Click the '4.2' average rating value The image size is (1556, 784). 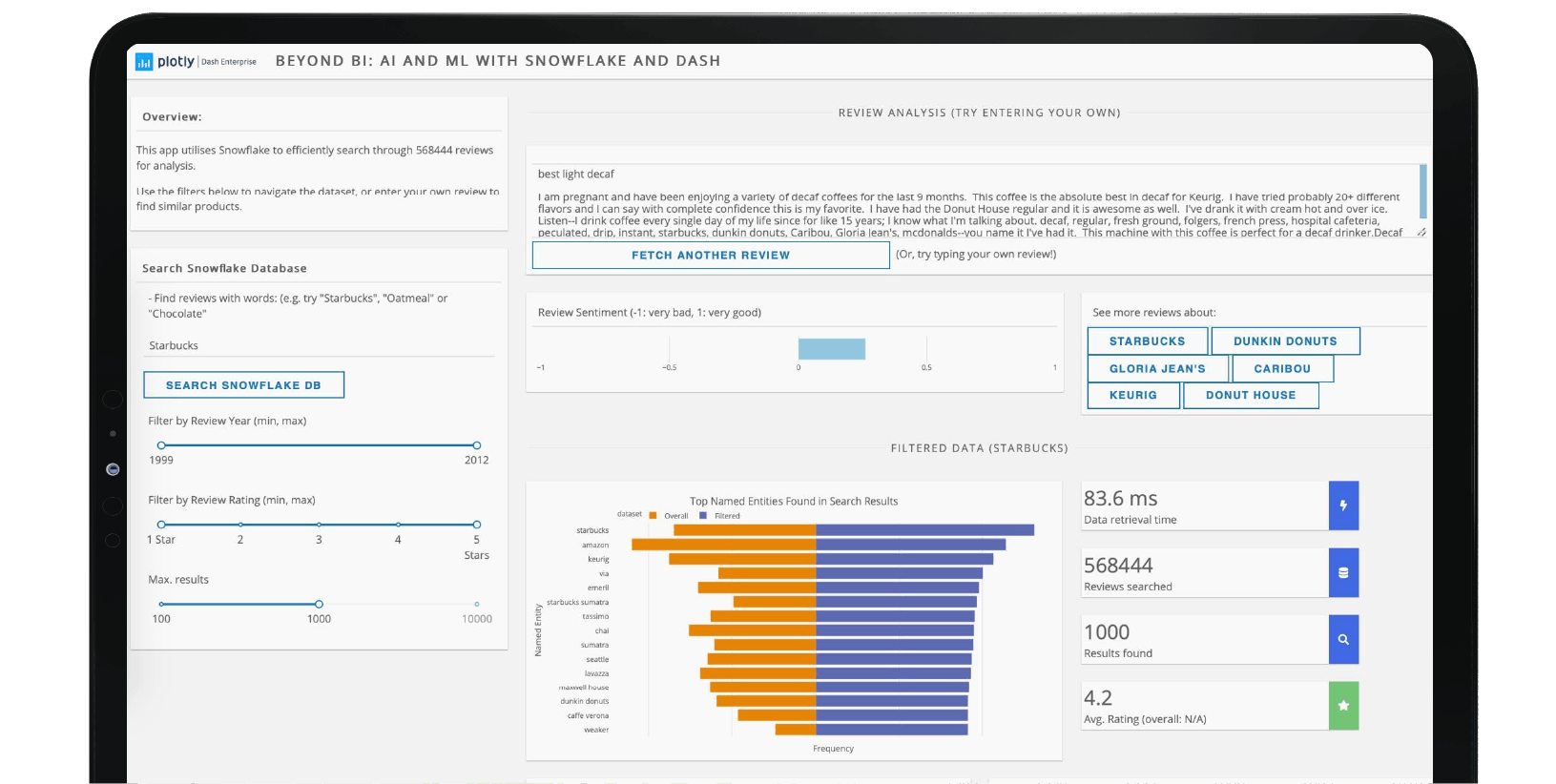(x=1098, y=698)
